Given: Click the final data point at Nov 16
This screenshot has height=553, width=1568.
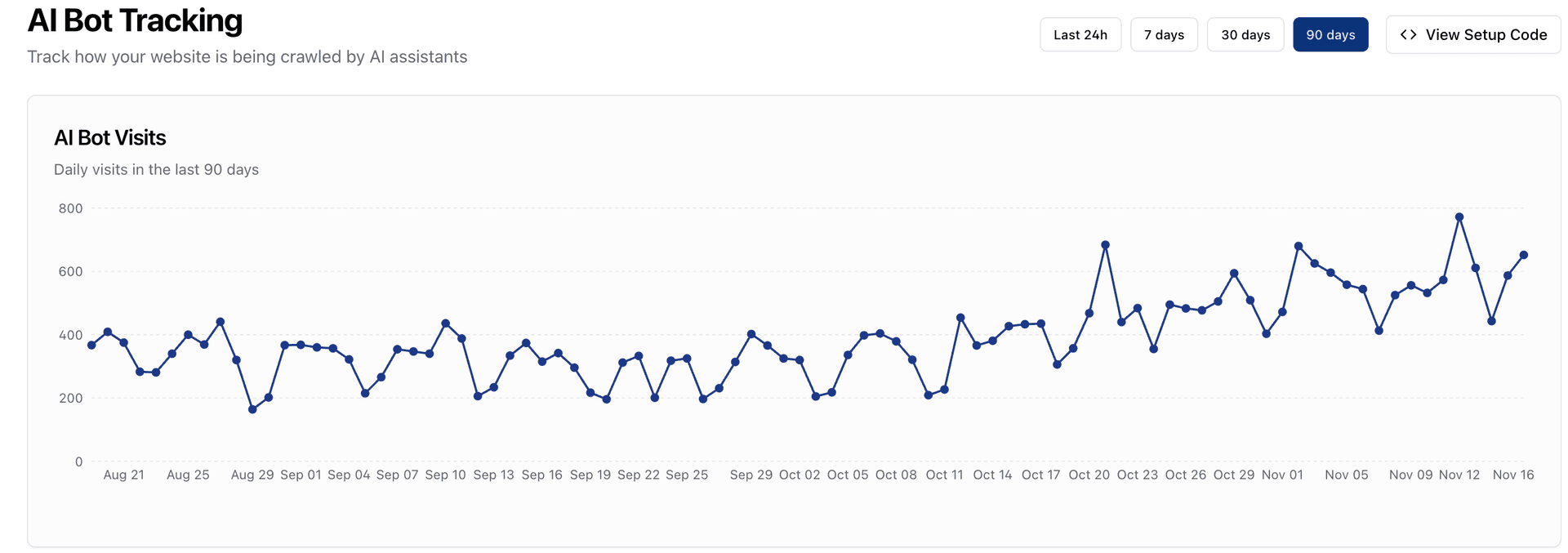Looking at the screenshot, I should pos(1523,255).
